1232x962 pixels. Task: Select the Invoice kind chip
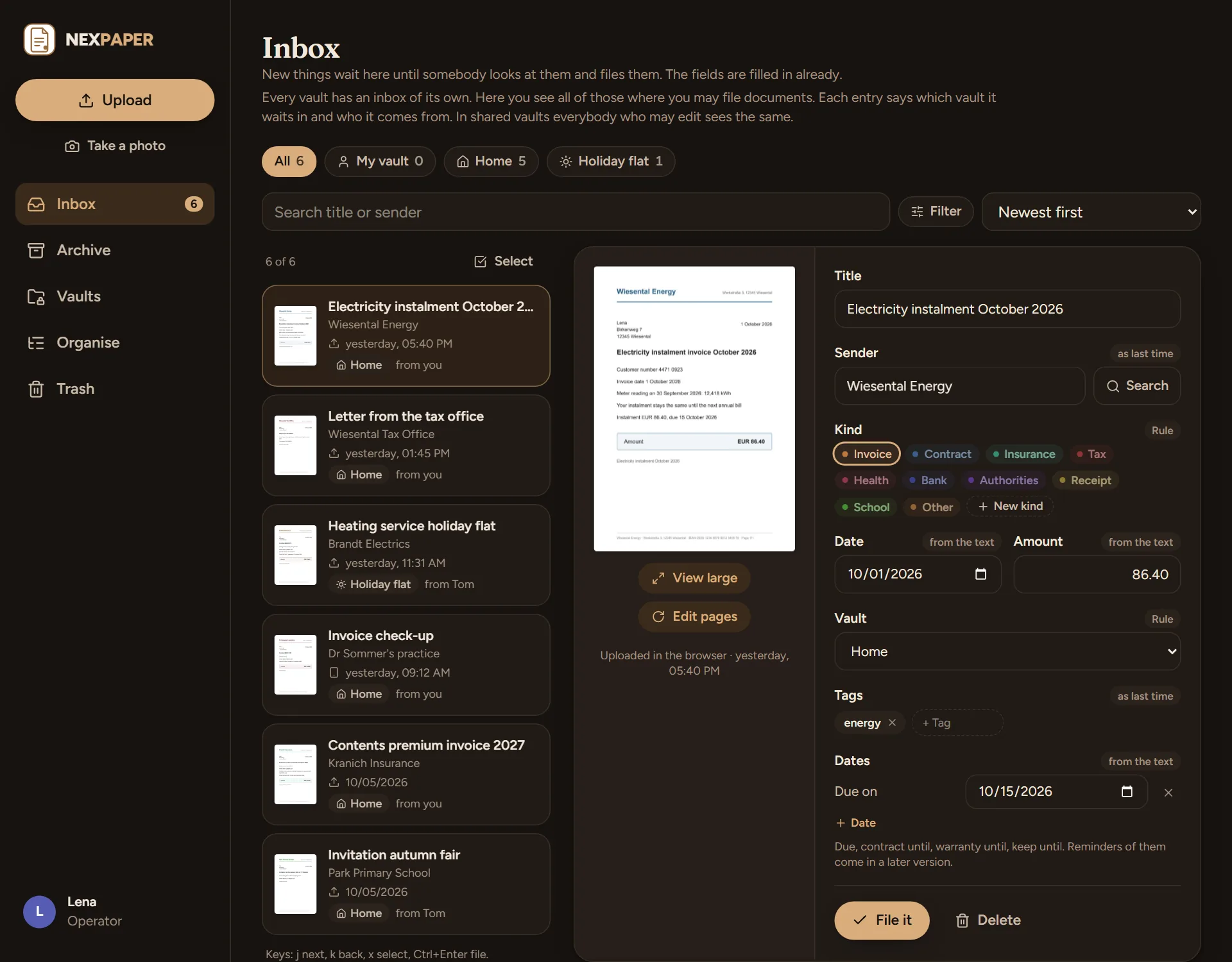(867, 454)
